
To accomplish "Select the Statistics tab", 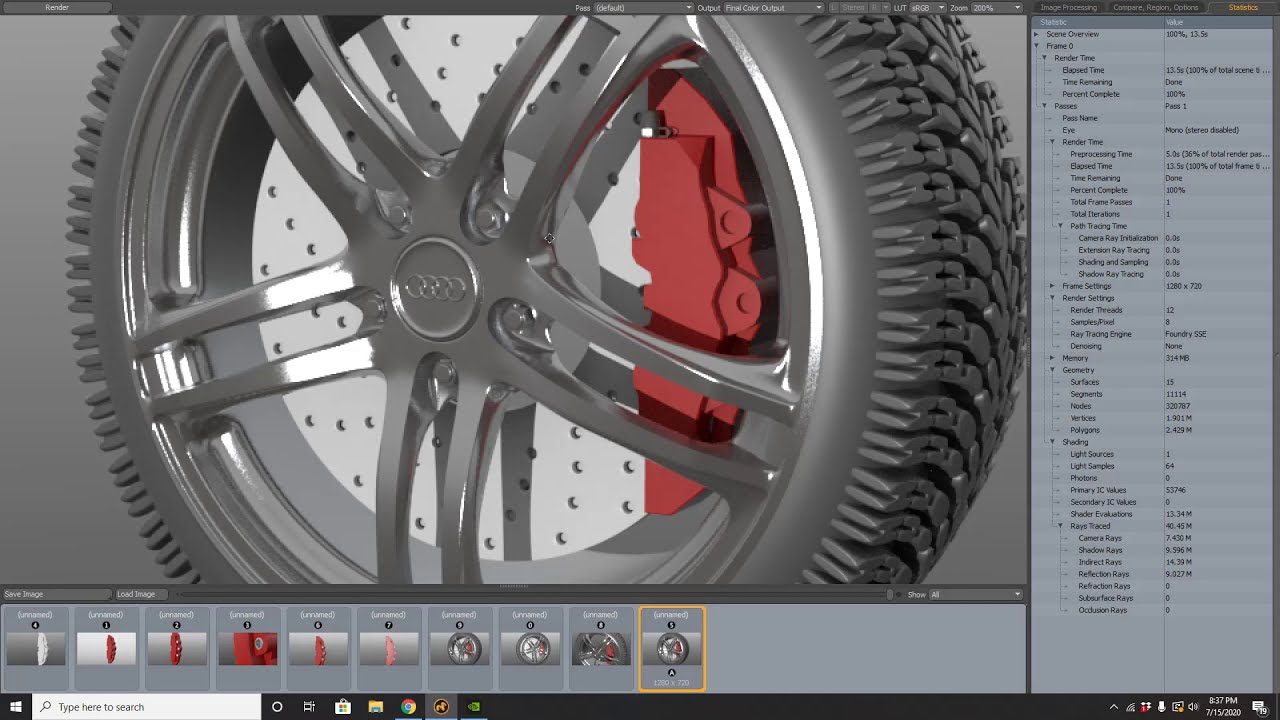I will 1243,7.
